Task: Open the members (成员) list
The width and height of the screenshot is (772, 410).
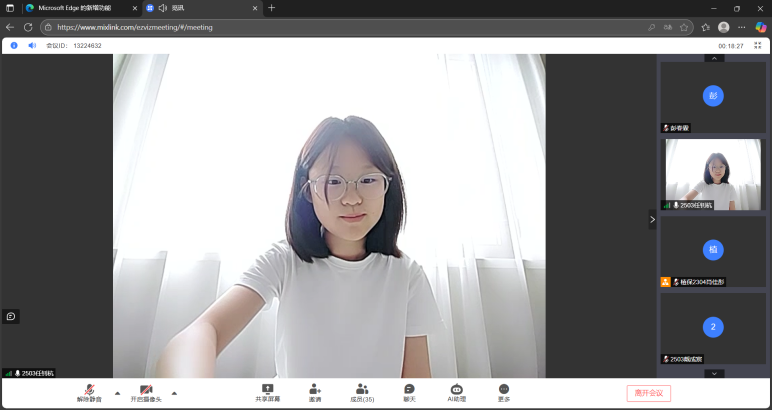Action: (362, 392)
